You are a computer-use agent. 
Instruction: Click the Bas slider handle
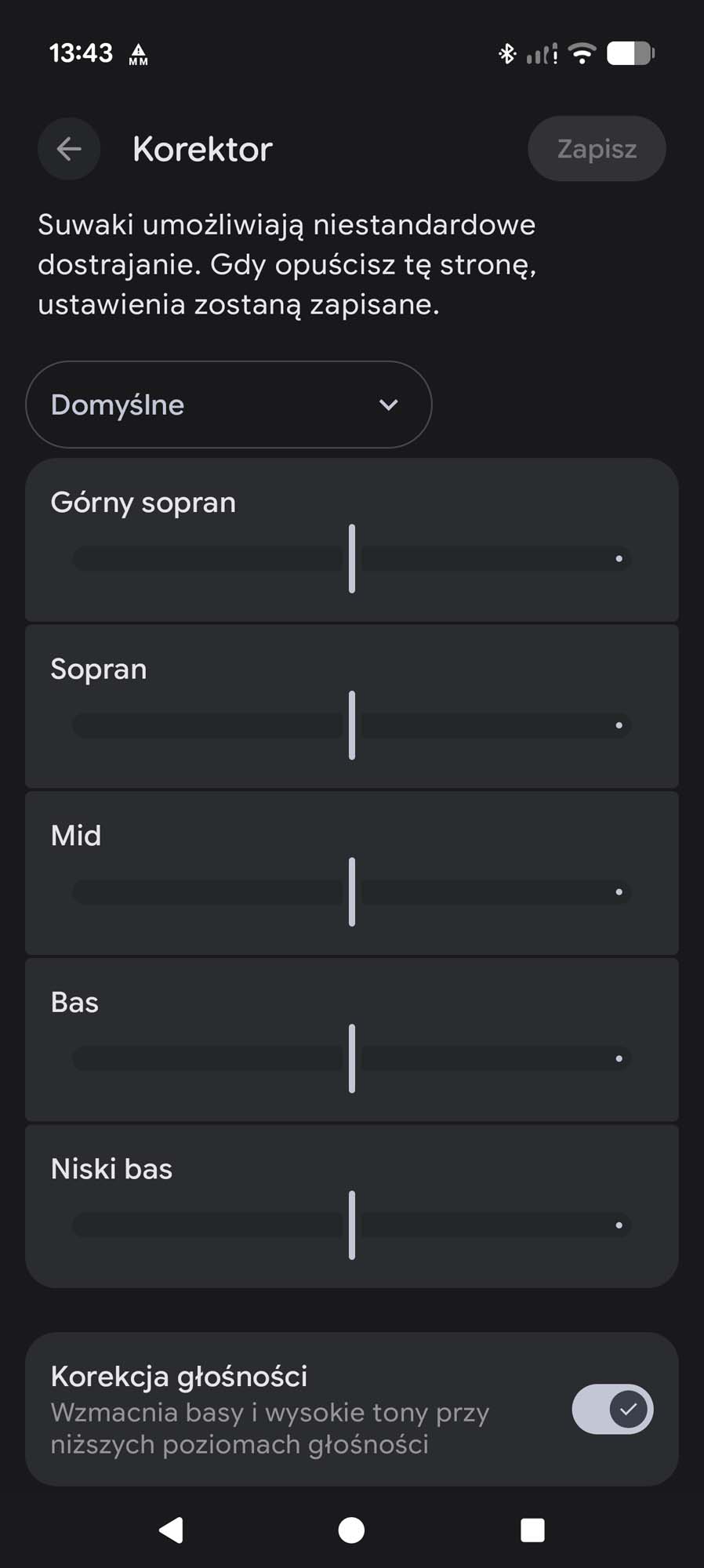click(x=352, y=1058)
